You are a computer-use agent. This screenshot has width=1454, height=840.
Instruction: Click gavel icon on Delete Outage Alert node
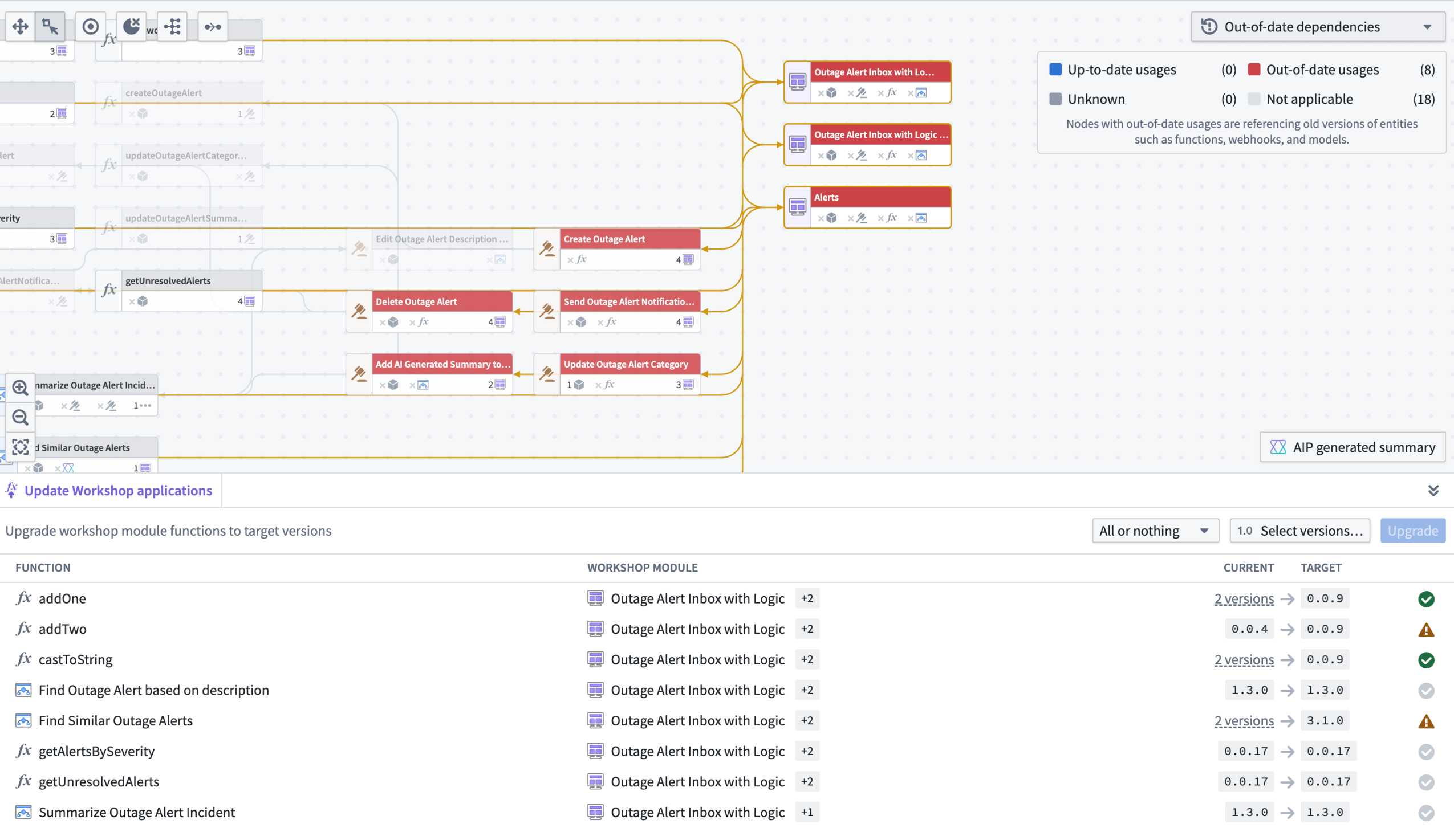[359, 312]
